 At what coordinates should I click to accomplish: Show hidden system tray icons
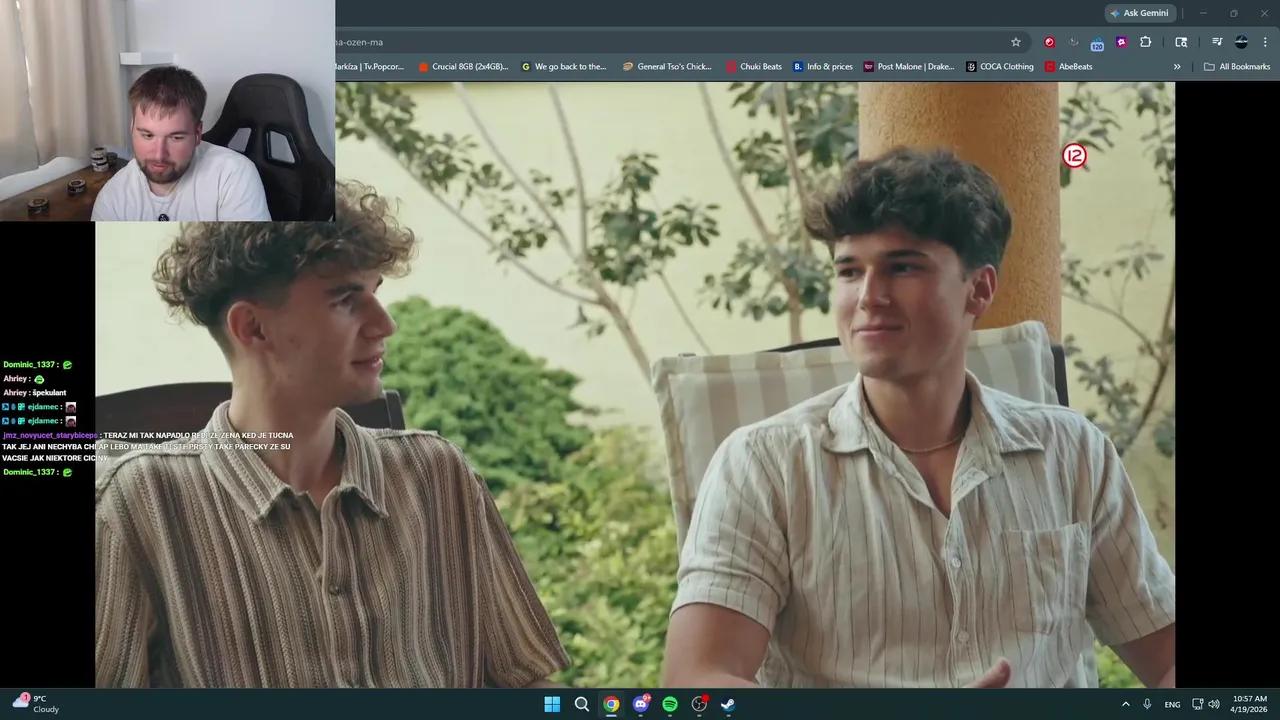(x=1125, y=704)
